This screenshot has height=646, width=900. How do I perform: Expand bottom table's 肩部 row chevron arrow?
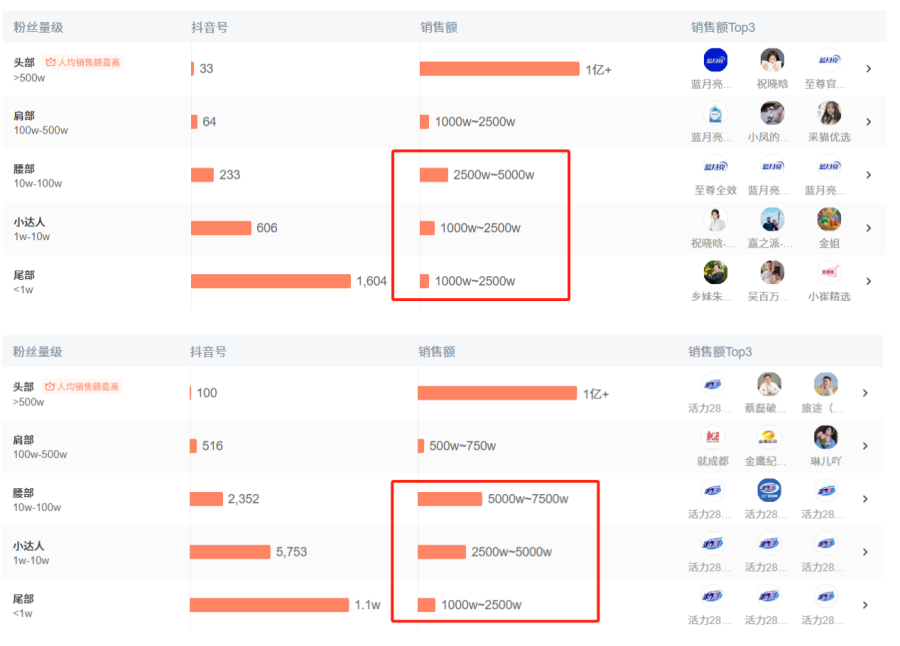point(865,446)
